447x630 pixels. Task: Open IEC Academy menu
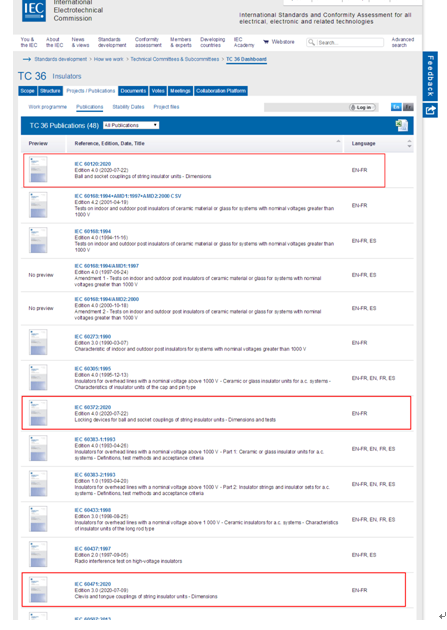coord(244,42)
